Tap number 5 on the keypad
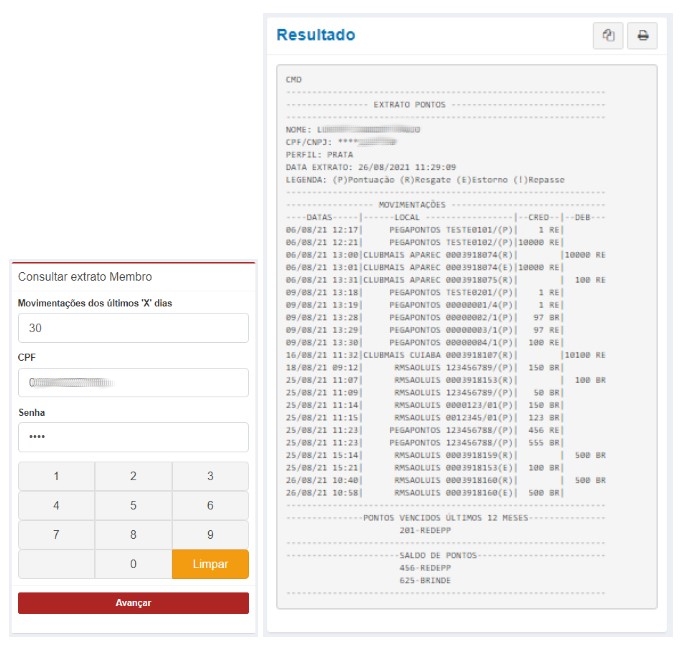This screenshot has width=691, height=645. click(x=133, y=506)
